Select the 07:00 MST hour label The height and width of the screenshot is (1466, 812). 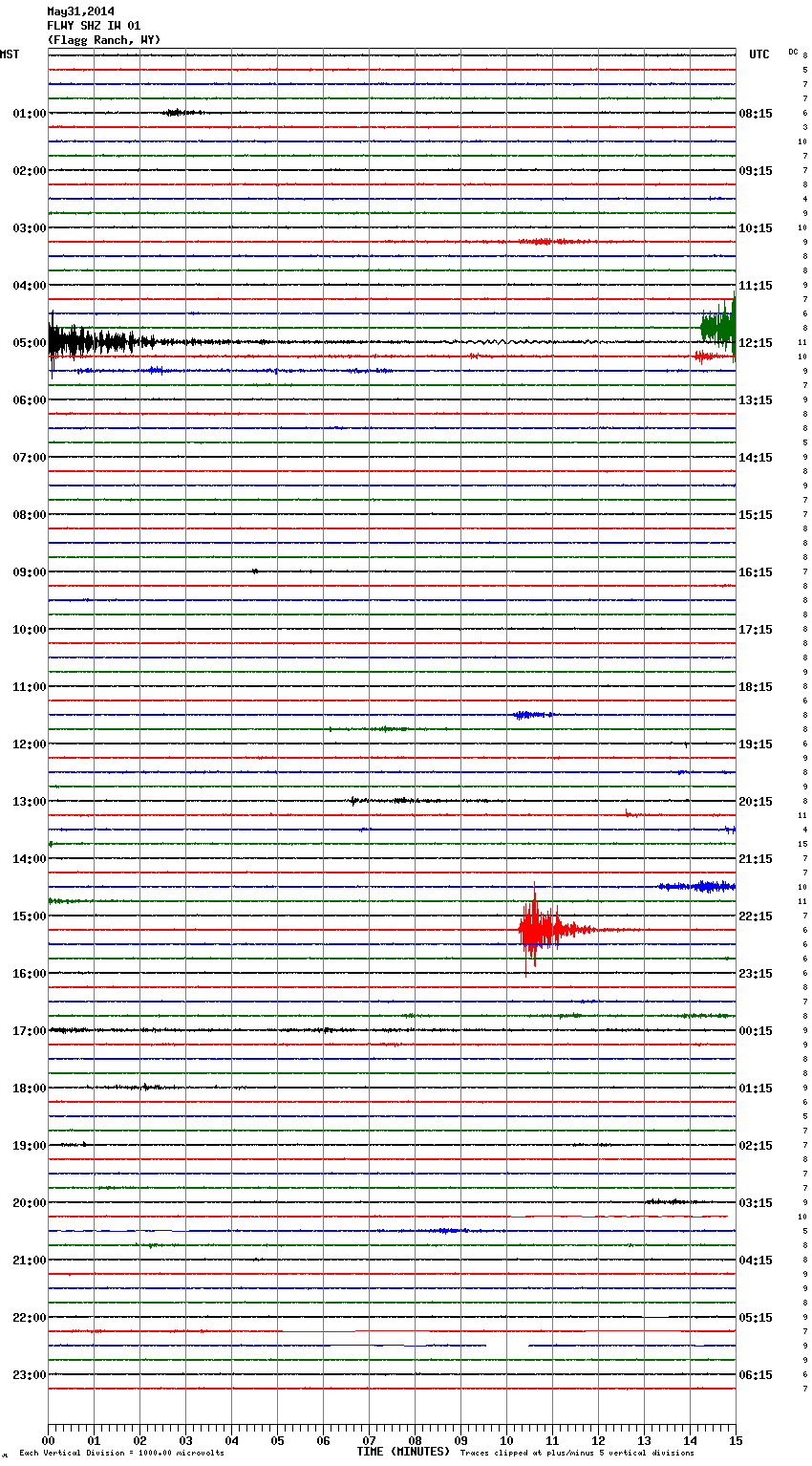[x=30, y=458]
